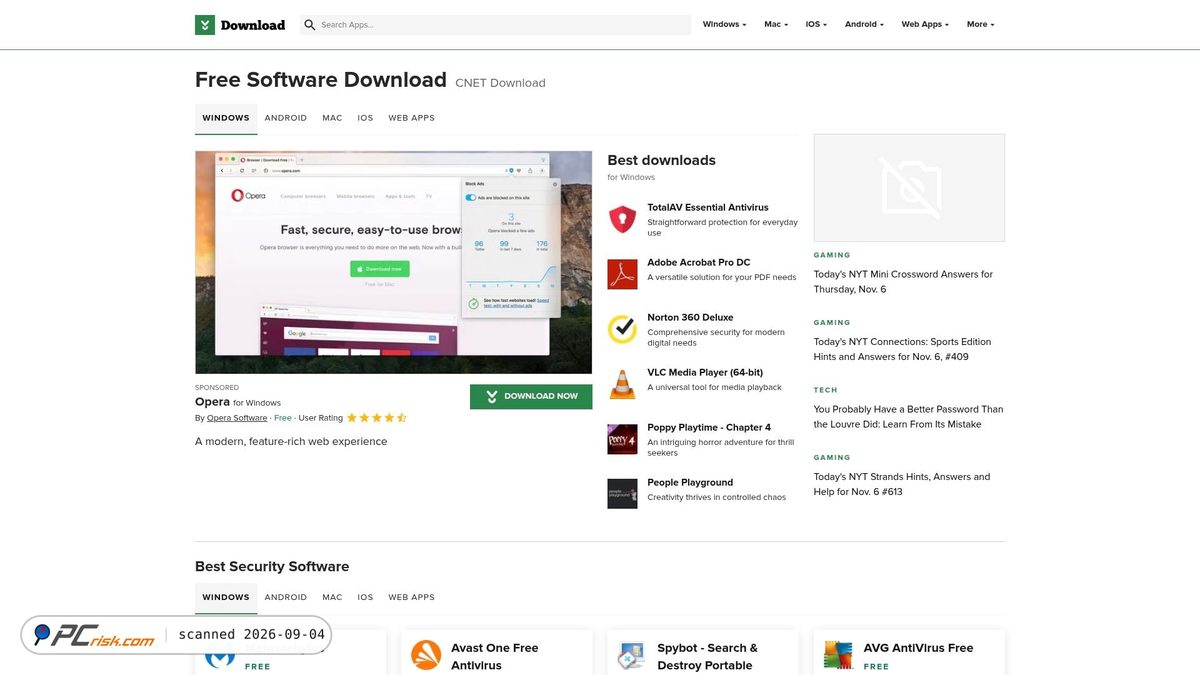Click the Opera for Windows title
Screen dimensions: 1200x675
tap(238, 402)
